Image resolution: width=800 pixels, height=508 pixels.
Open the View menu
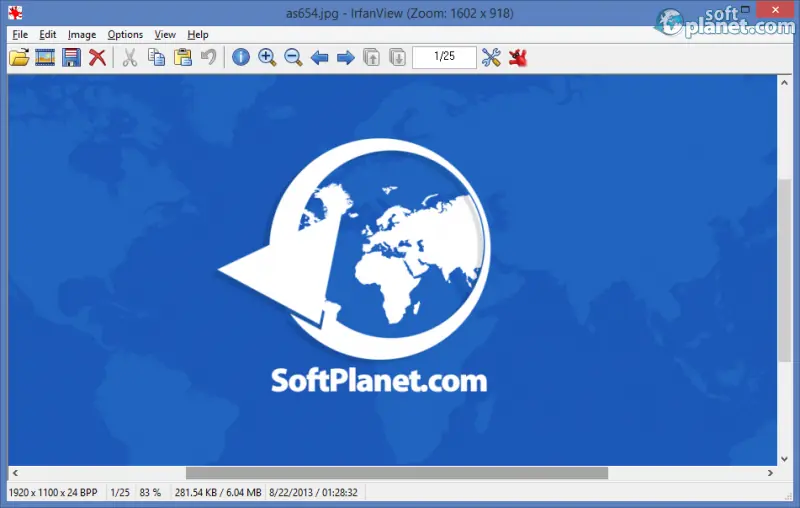165,35
